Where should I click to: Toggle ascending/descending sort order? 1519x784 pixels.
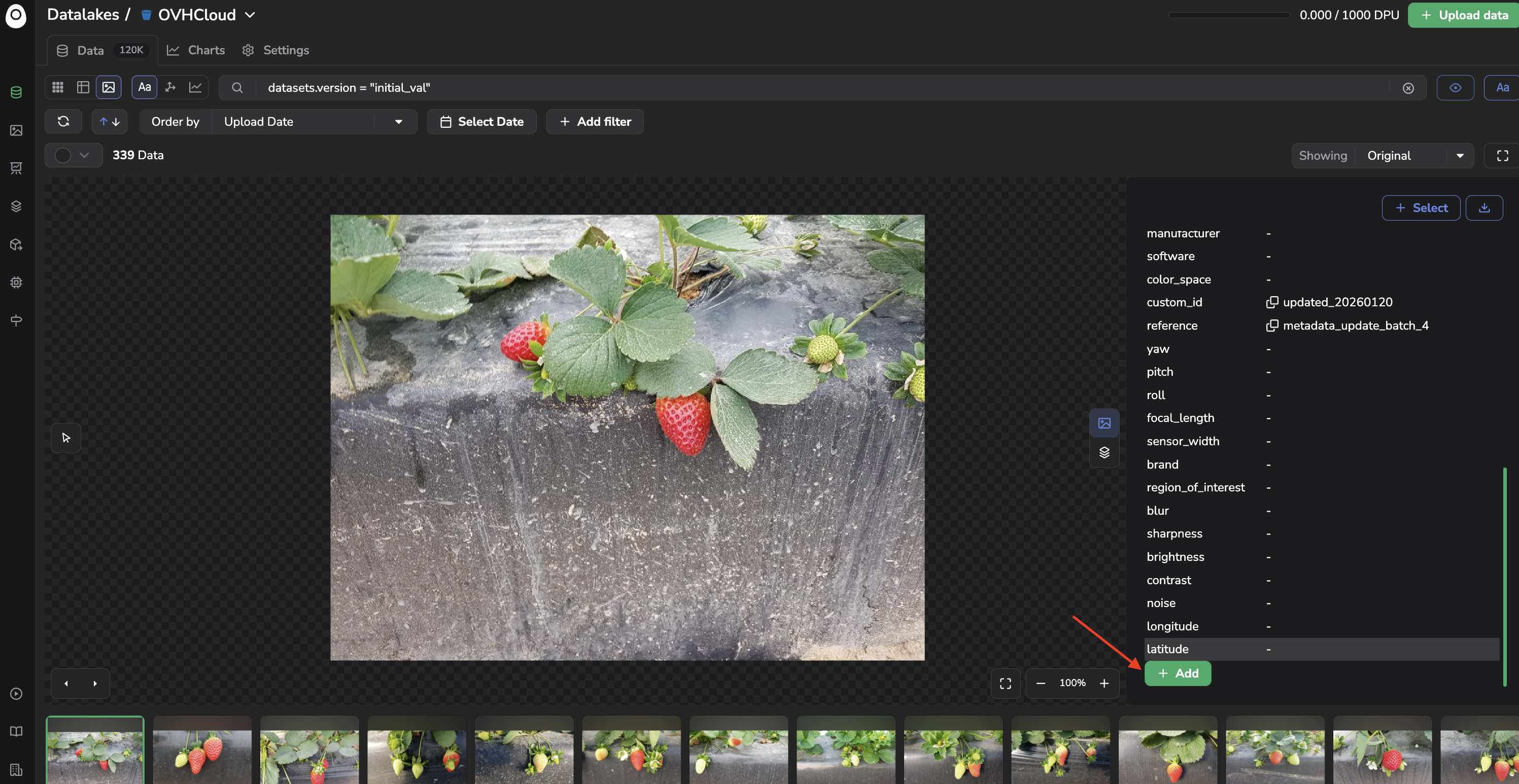click(x=110, y=121)
